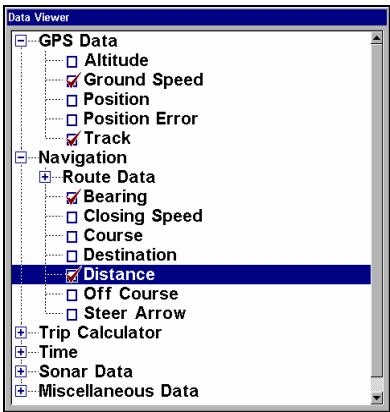The width and height of the screenshot is (390, 412).
Task: Collapse the GPS Data group
Action: [21, 41]
